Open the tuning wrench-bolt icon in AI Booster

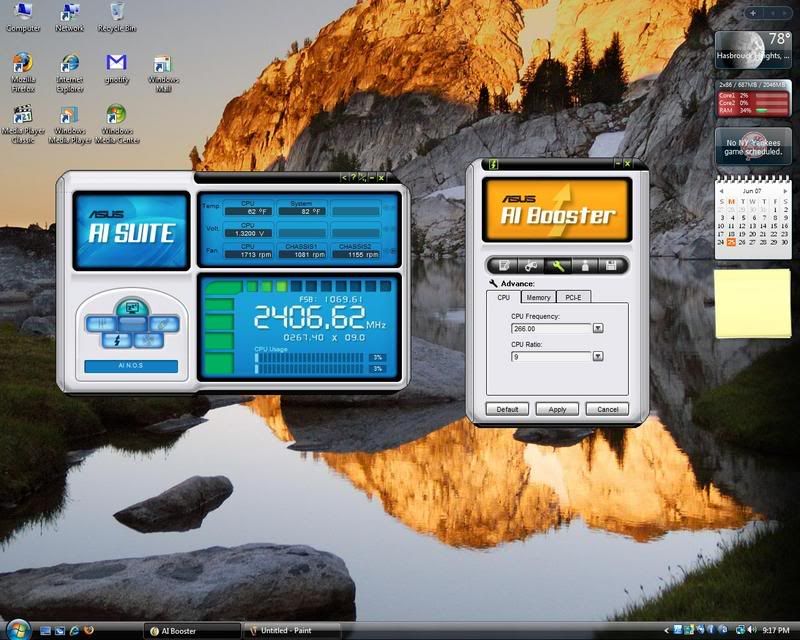(x=531, y=265)
